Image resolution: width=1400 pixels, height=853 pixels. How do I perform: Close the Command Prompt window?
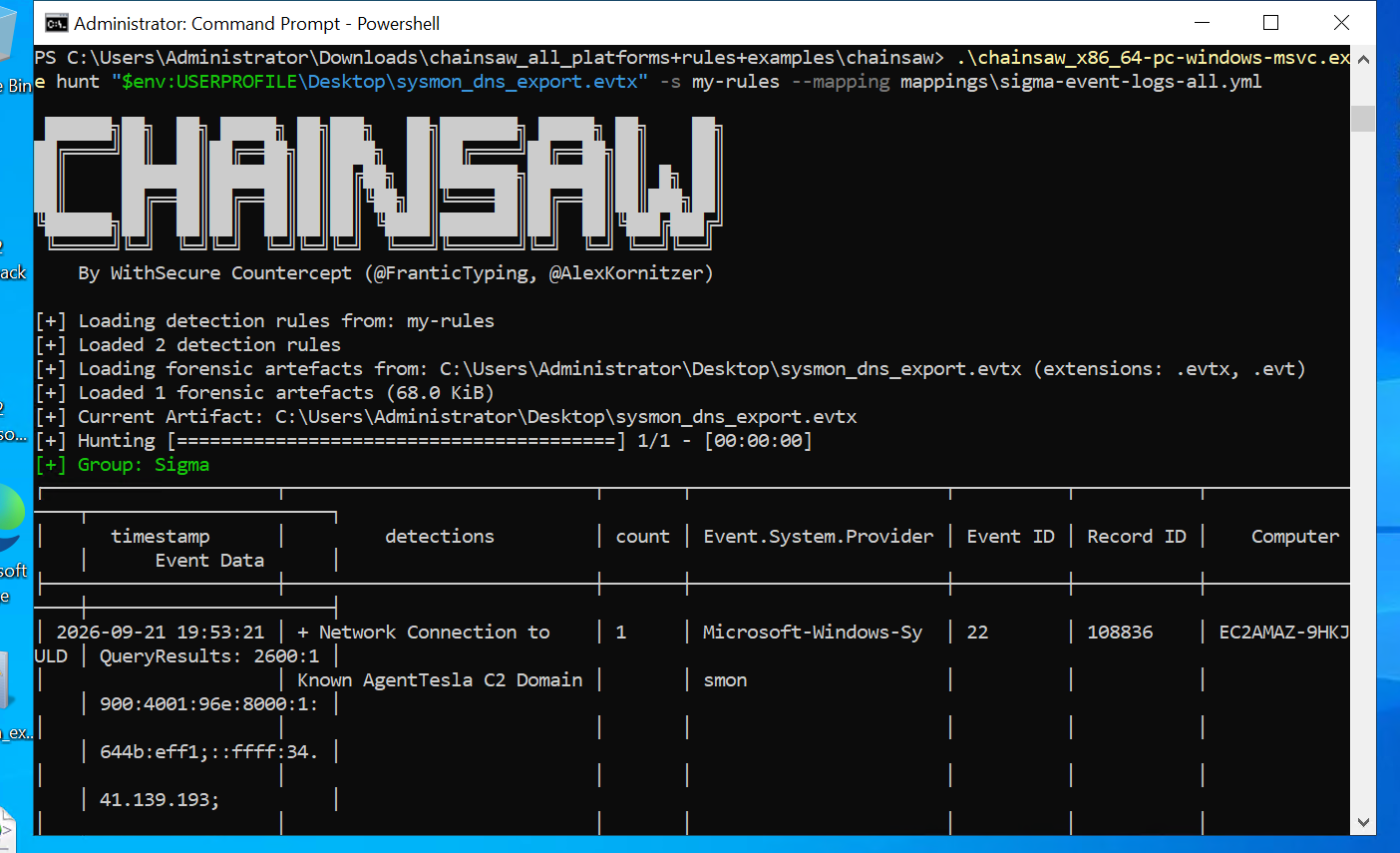1341,23
